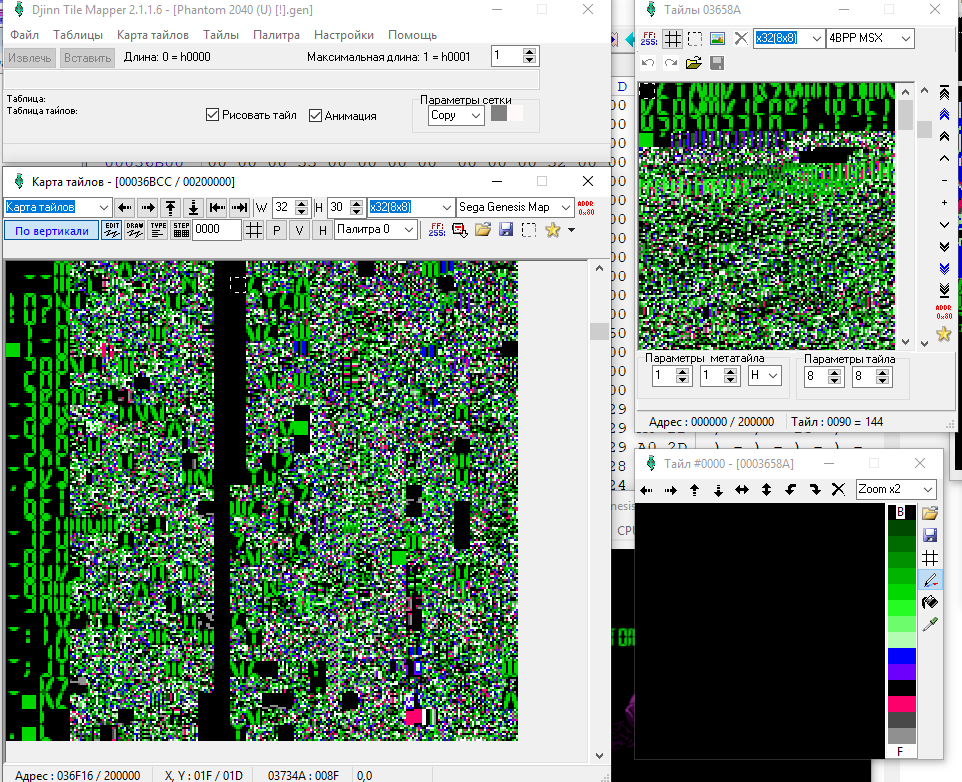Clear tile with X icon in tile editor

click(x=838, y=489)
